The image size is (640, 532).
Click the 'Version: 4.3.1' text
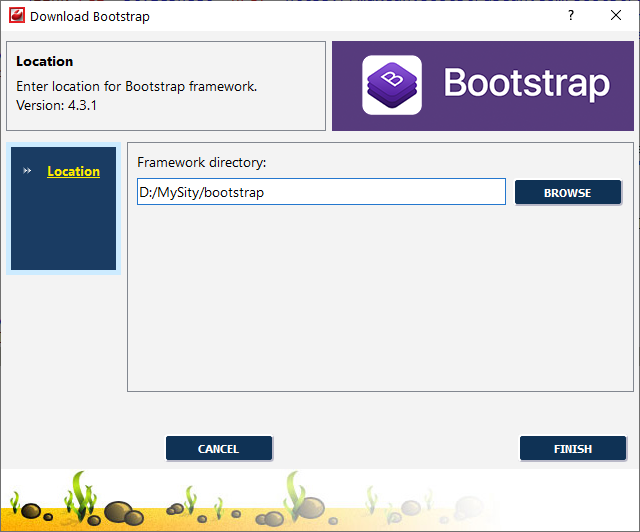(57, 105)
